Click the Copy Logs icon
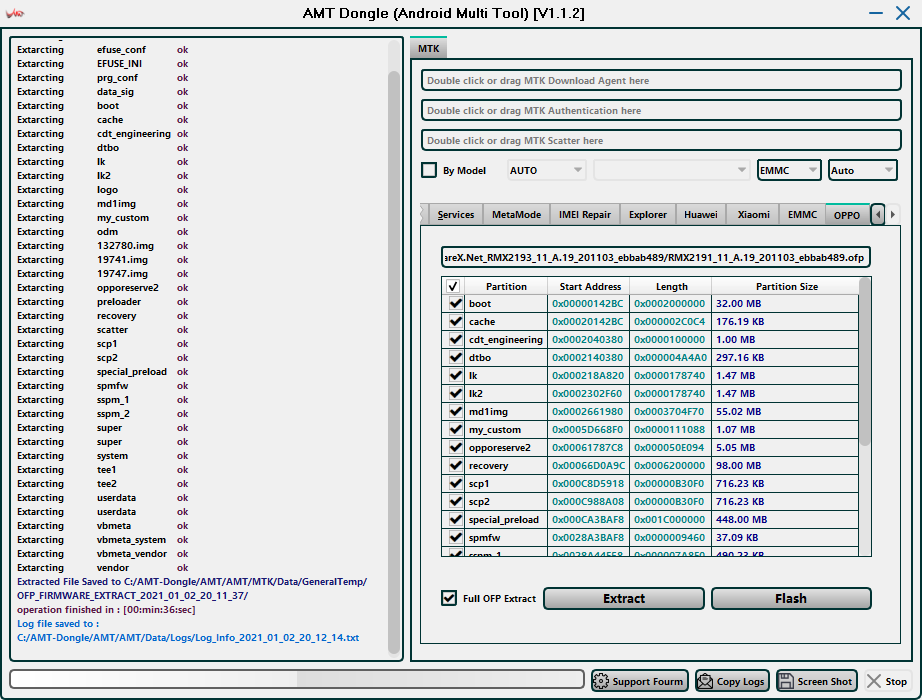 pos(705,681)
